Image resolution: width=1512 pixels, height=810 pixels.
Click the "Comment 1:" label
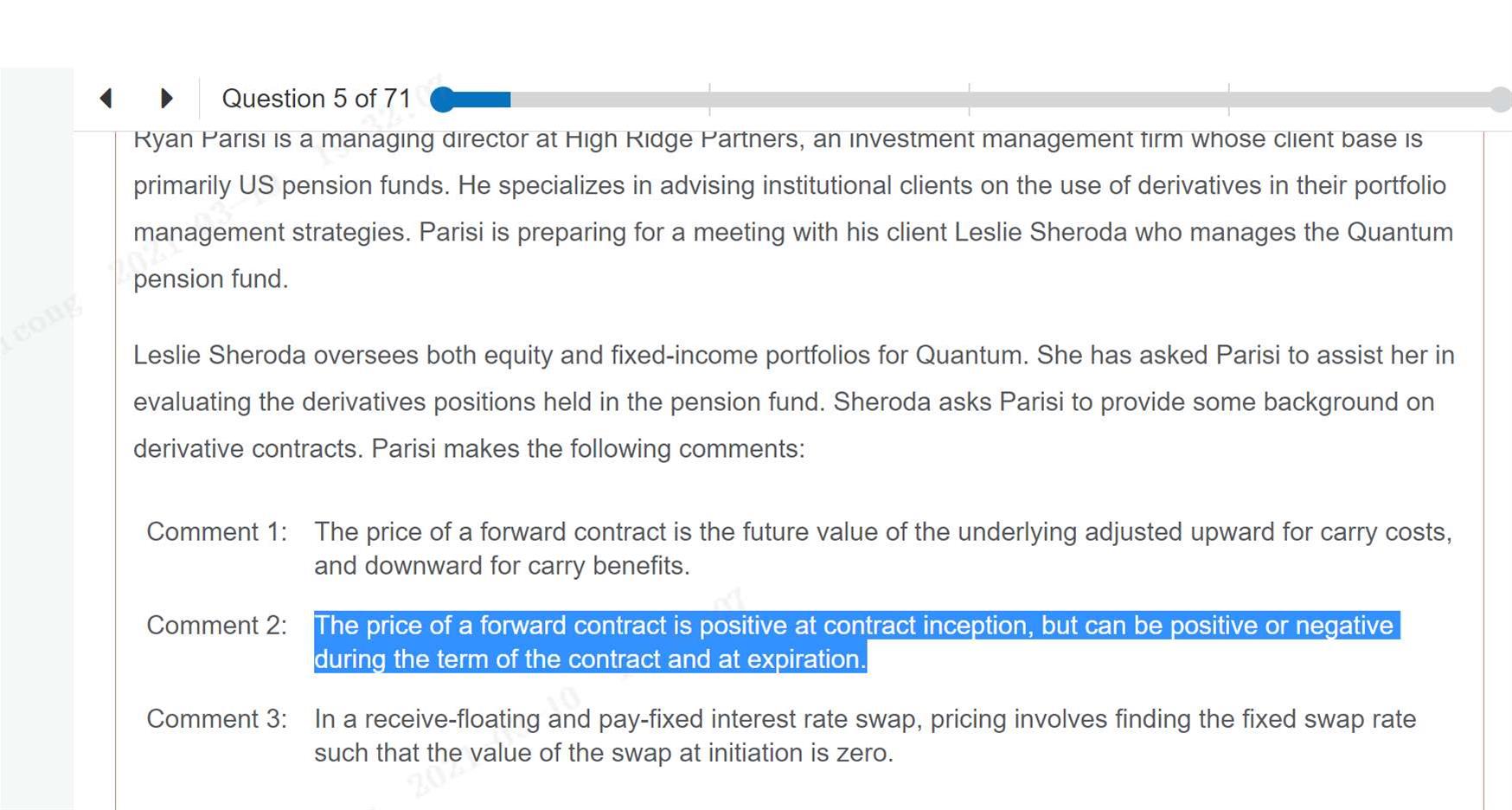216,531
